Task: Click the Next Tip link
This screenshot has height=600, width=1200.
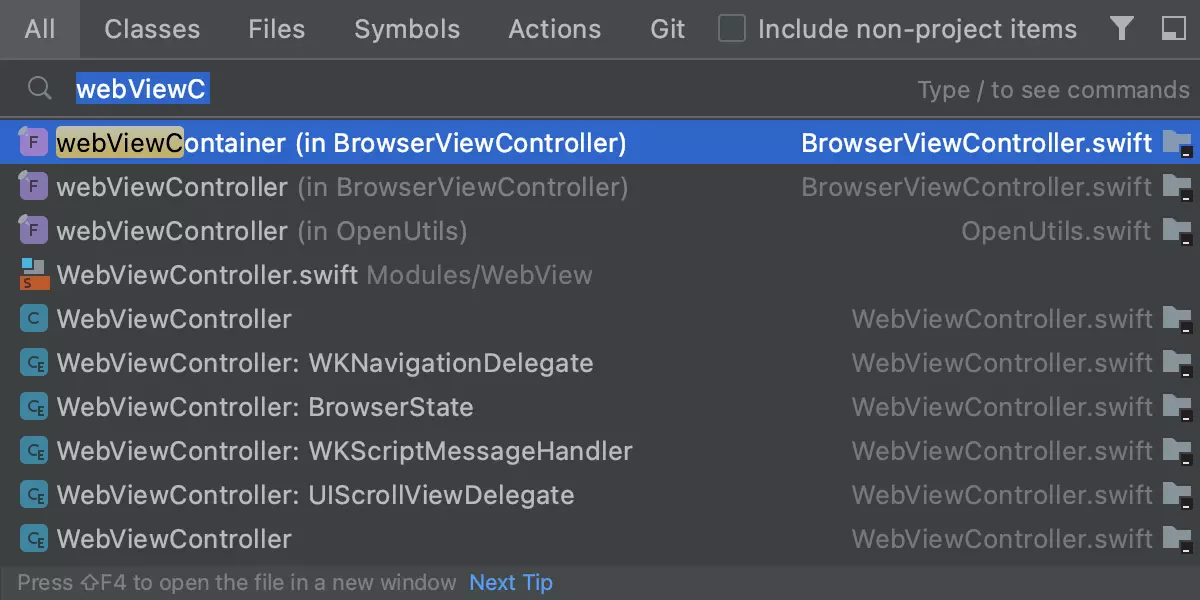Action: (x=511, y=582)
